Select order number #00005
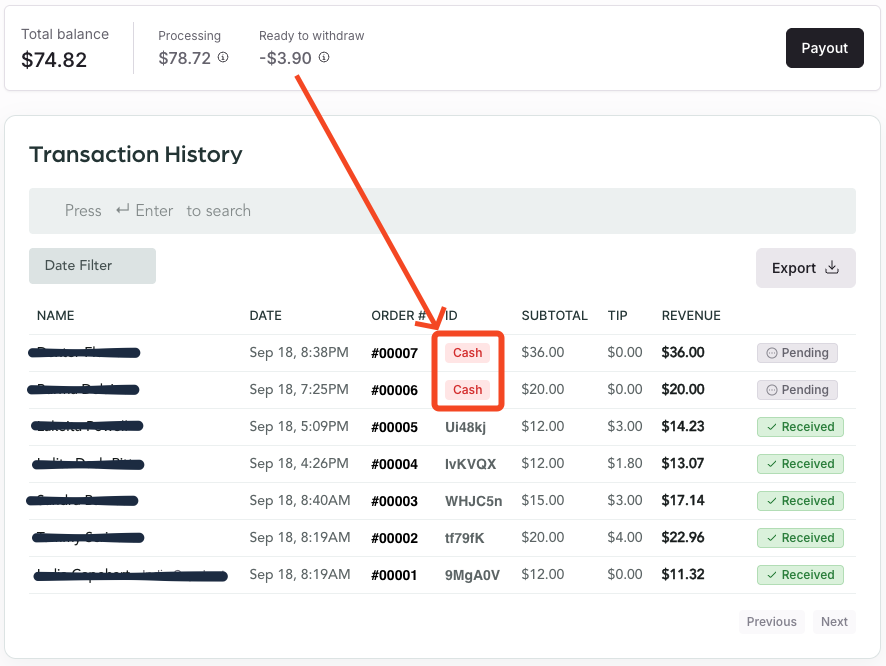This screenshot has height=666, width=886. [394, 428]
